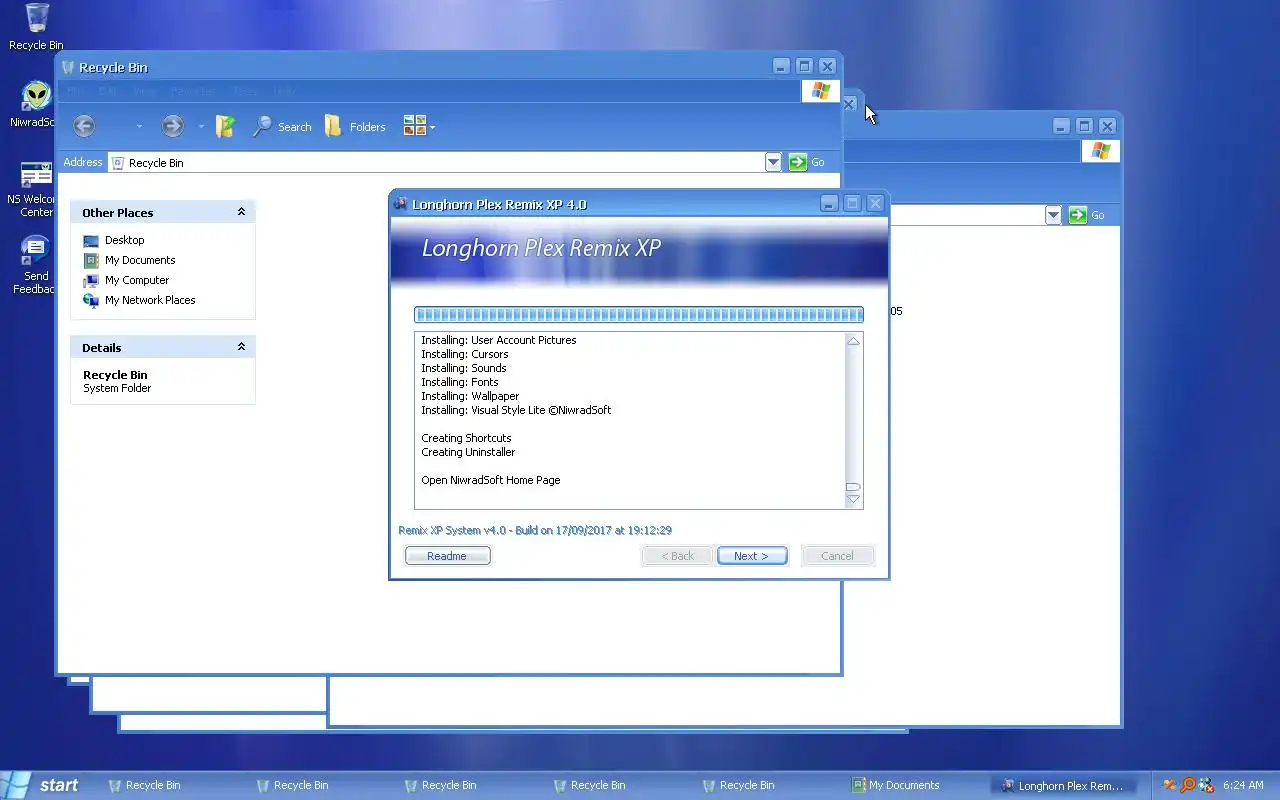The width and height of the screenshot is (1280, 800).
Task: Open Search from the Recycle Bin toolbar
Action: [282, 127]
